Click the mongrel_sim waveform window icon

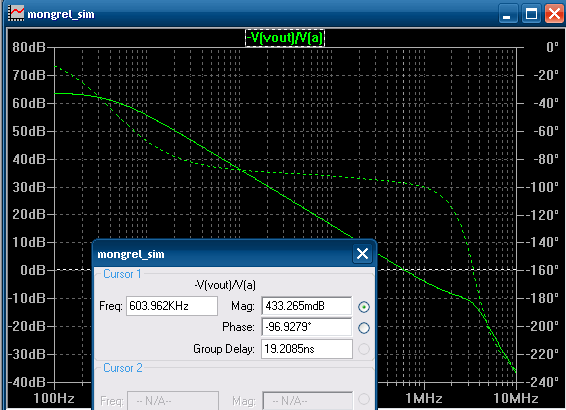(x=16, y=13)
